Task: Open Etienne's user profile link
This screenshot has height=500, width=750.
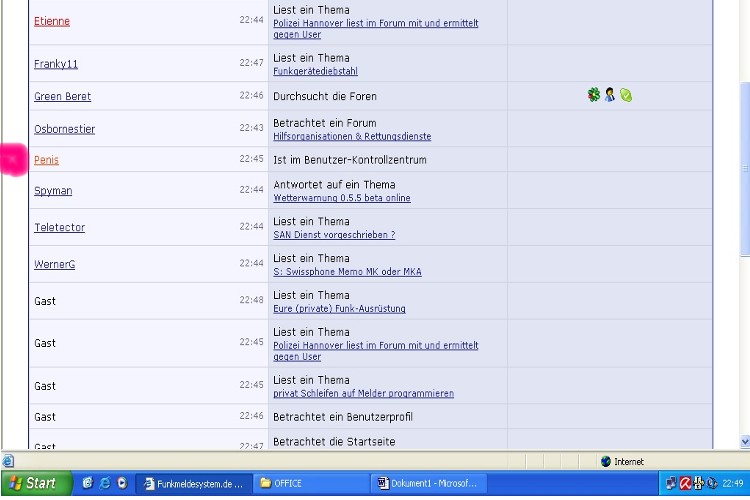Action: pos(52,21)
